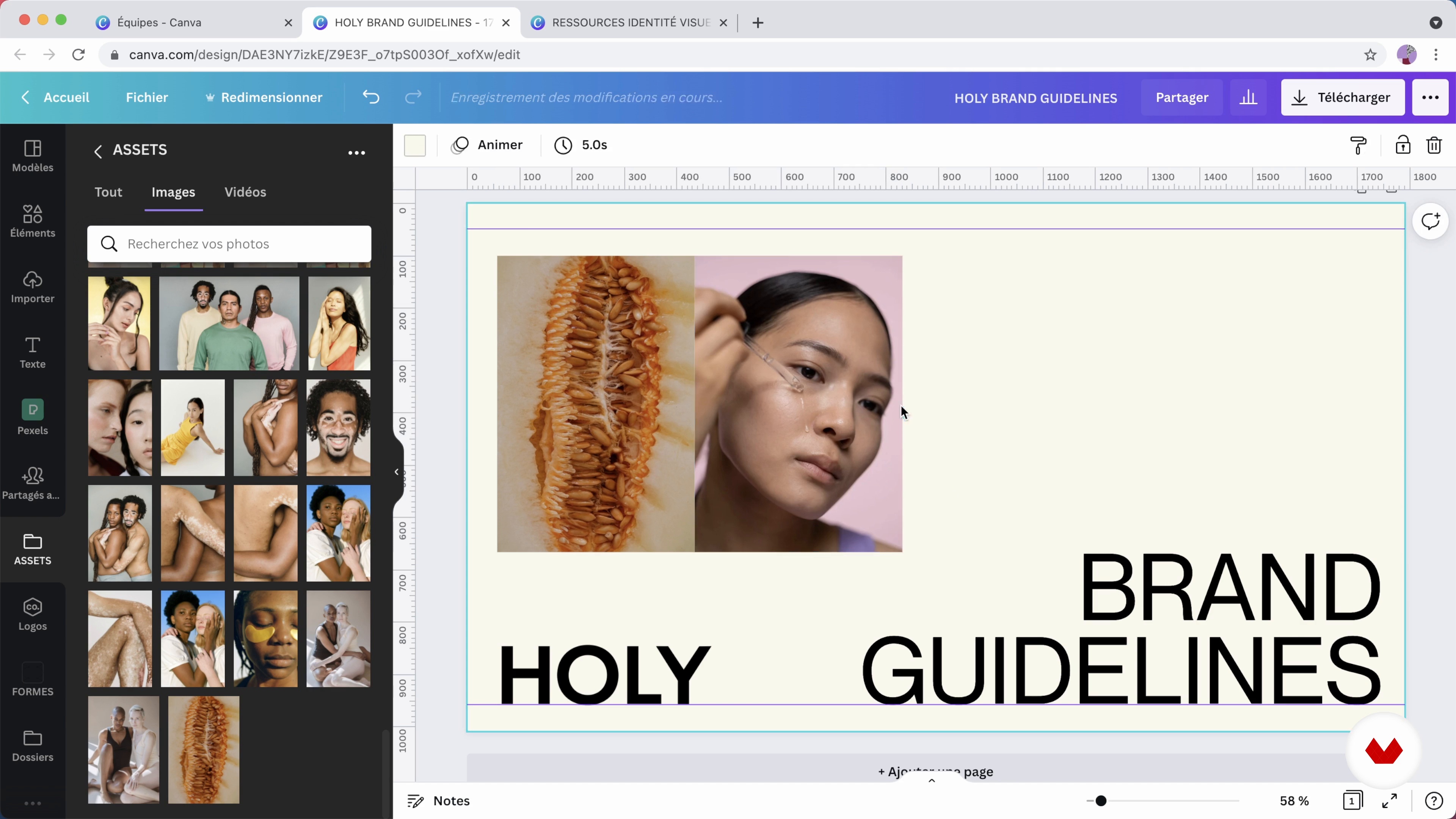This screenshot has width=1456, height=819.
Task: Click the Partager button
Action: pos(1182,98)
